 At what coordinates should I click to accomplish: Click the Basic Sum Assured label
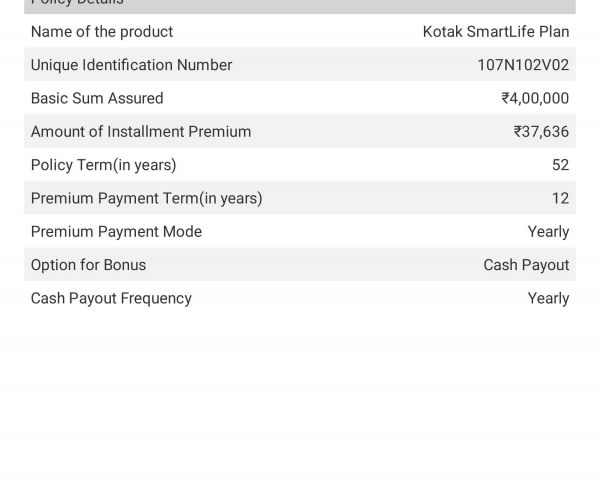tap(97, 98)
